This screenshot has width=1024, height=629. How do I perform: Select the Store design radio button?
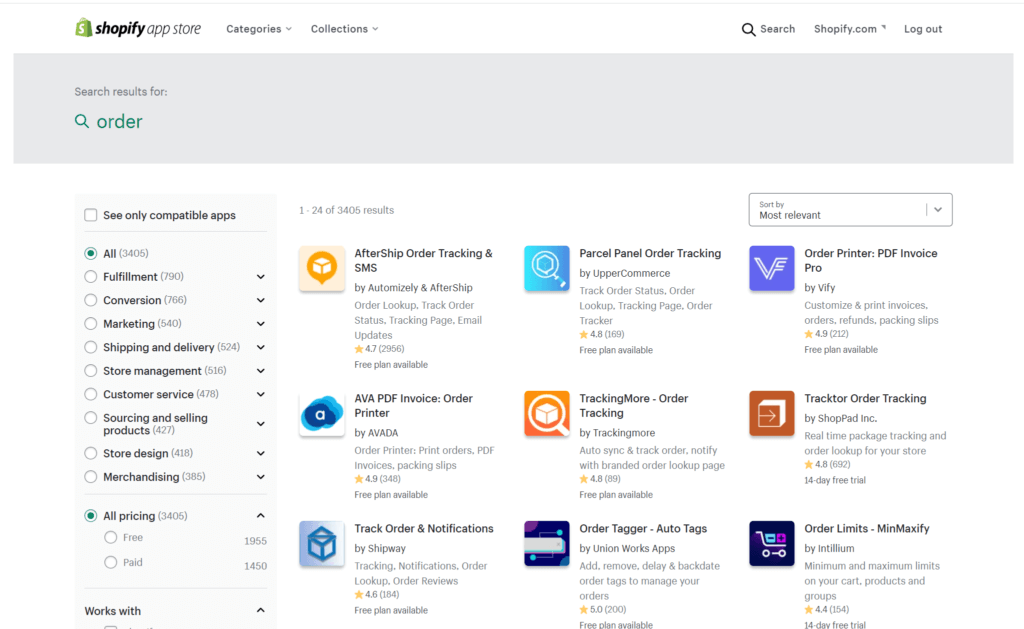(91, 453)
